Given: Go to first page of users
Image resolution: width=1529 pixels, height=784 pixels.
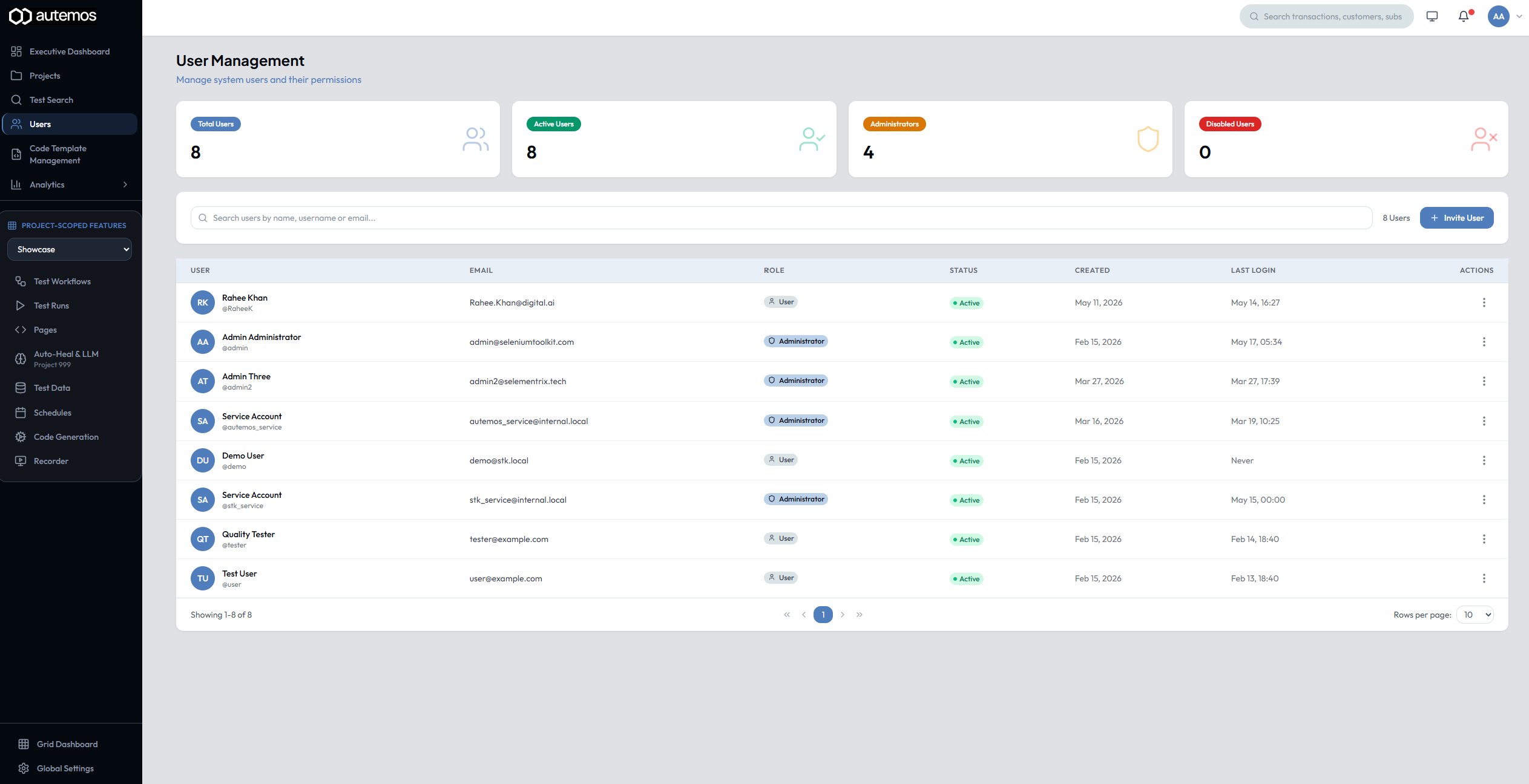Looking at the screenshot, I should tap(787, 615).
